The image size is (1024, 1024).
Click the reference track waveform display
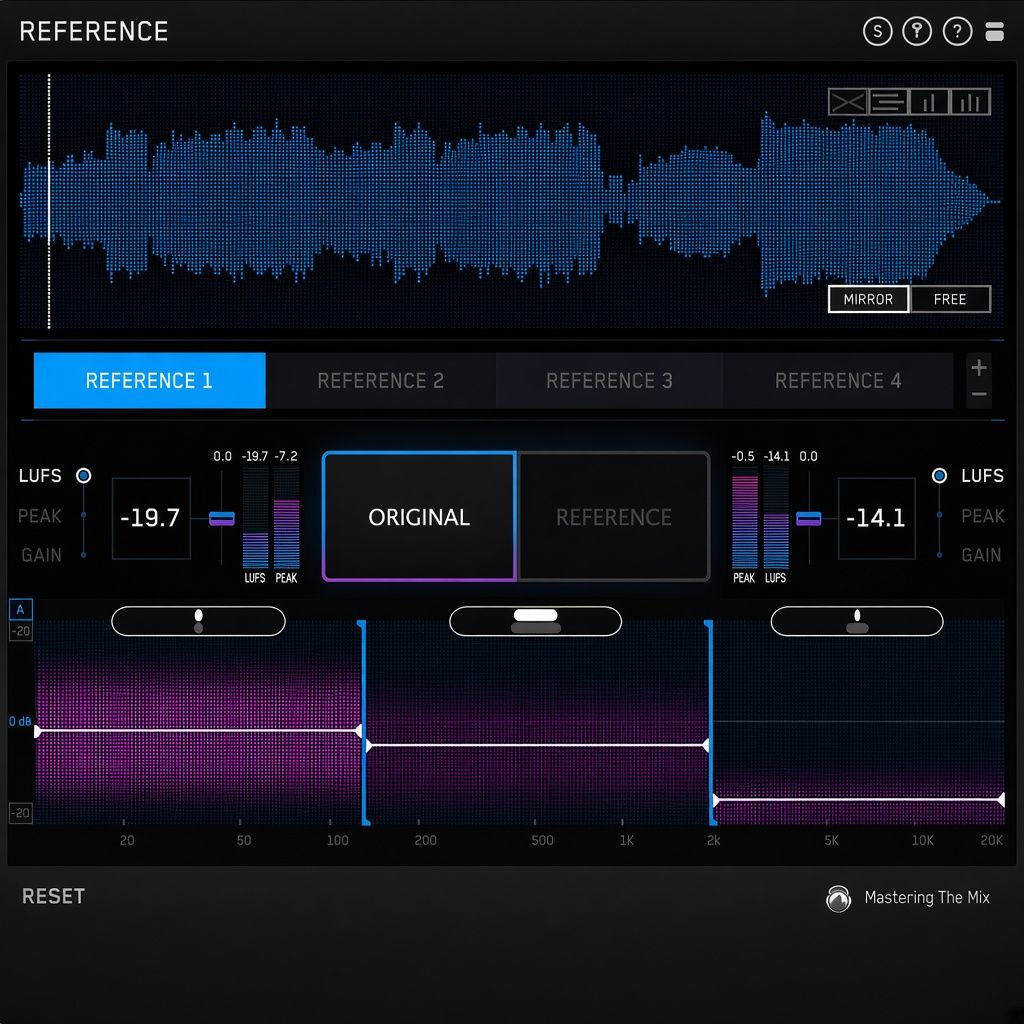point(511,202)
